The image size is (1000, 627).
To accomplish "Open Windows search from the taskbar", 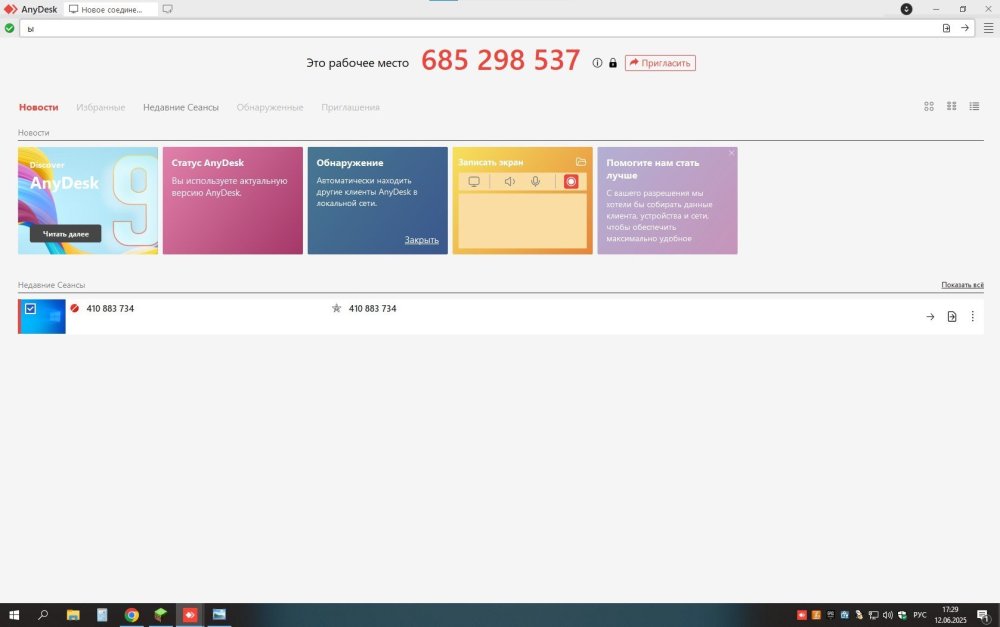I will pyautogui.click(x=43, y=615).
